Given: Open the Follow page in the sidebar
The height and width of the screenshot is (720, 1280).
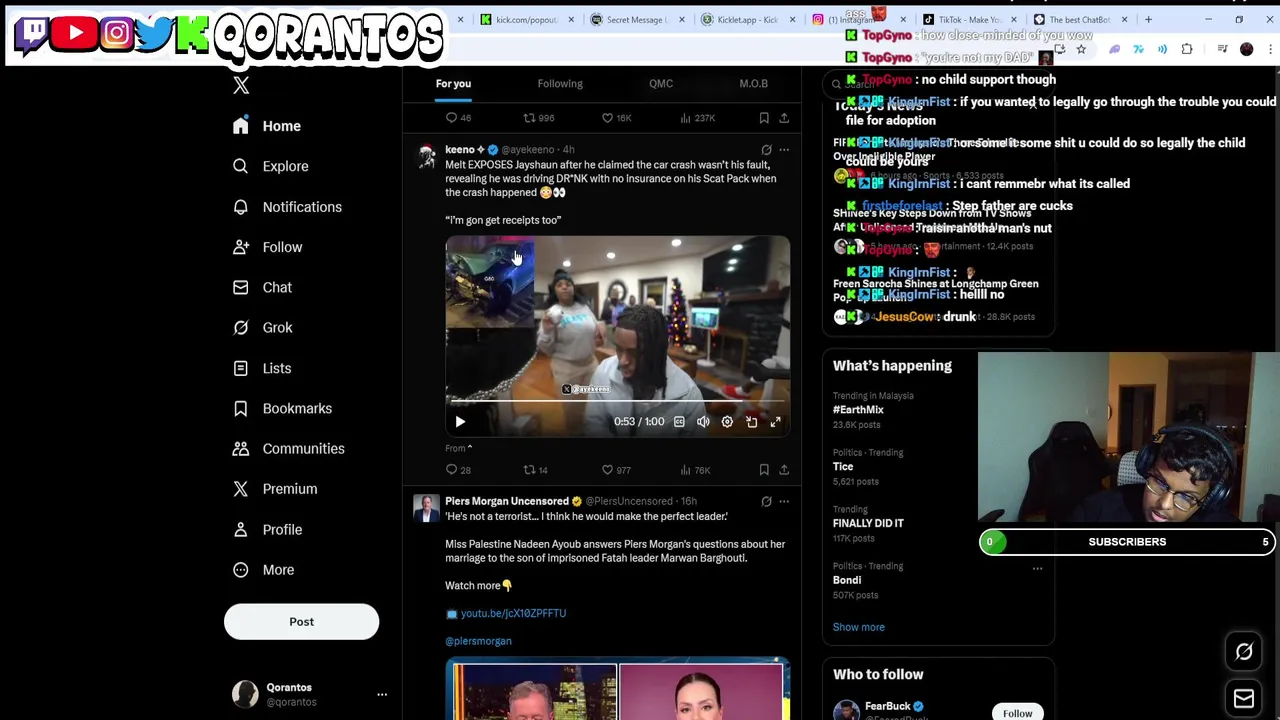Looking at the screenshot, I should pos(267,247).
